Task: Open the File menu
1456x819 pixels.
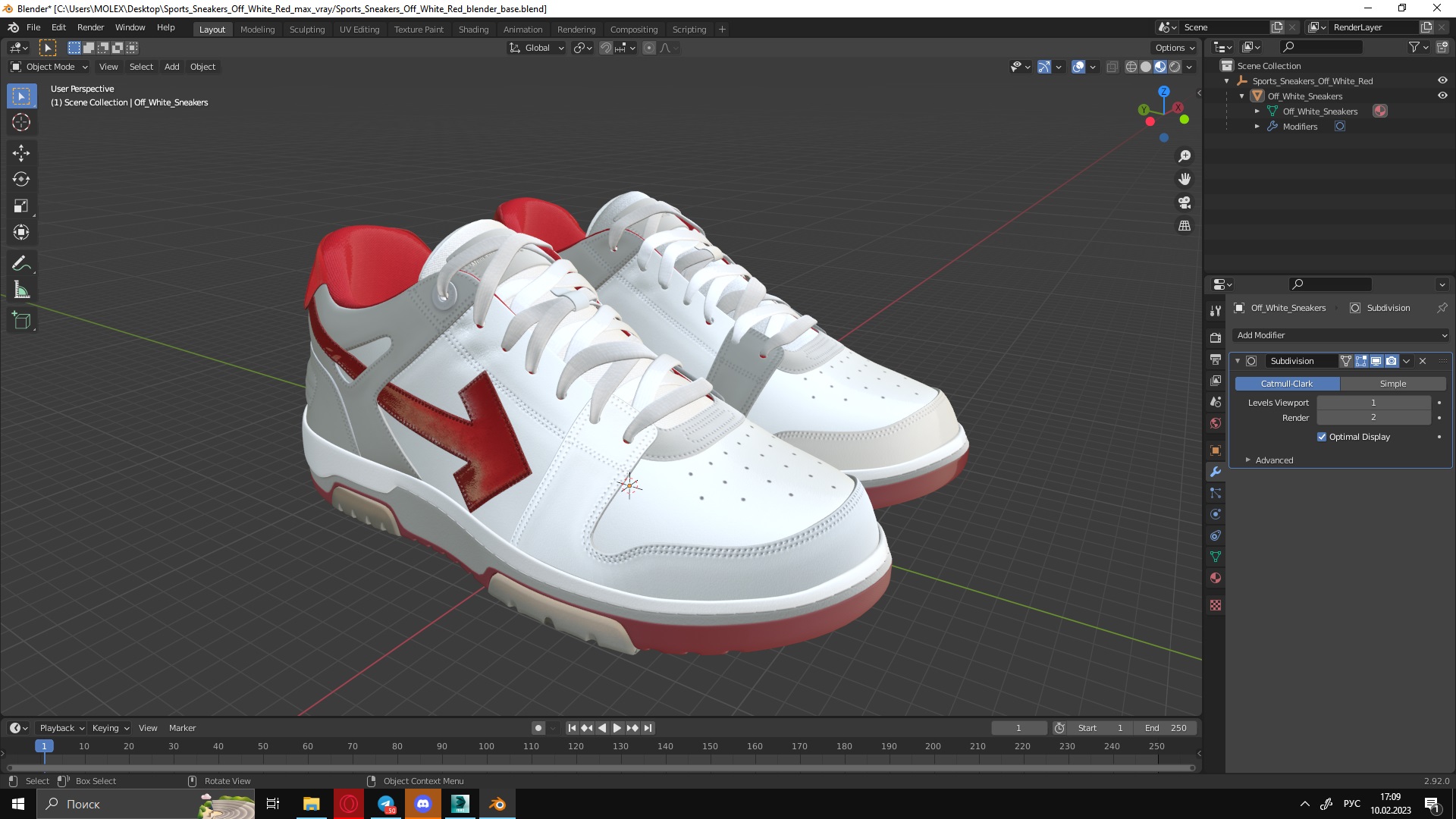Action: pos(33,27)
